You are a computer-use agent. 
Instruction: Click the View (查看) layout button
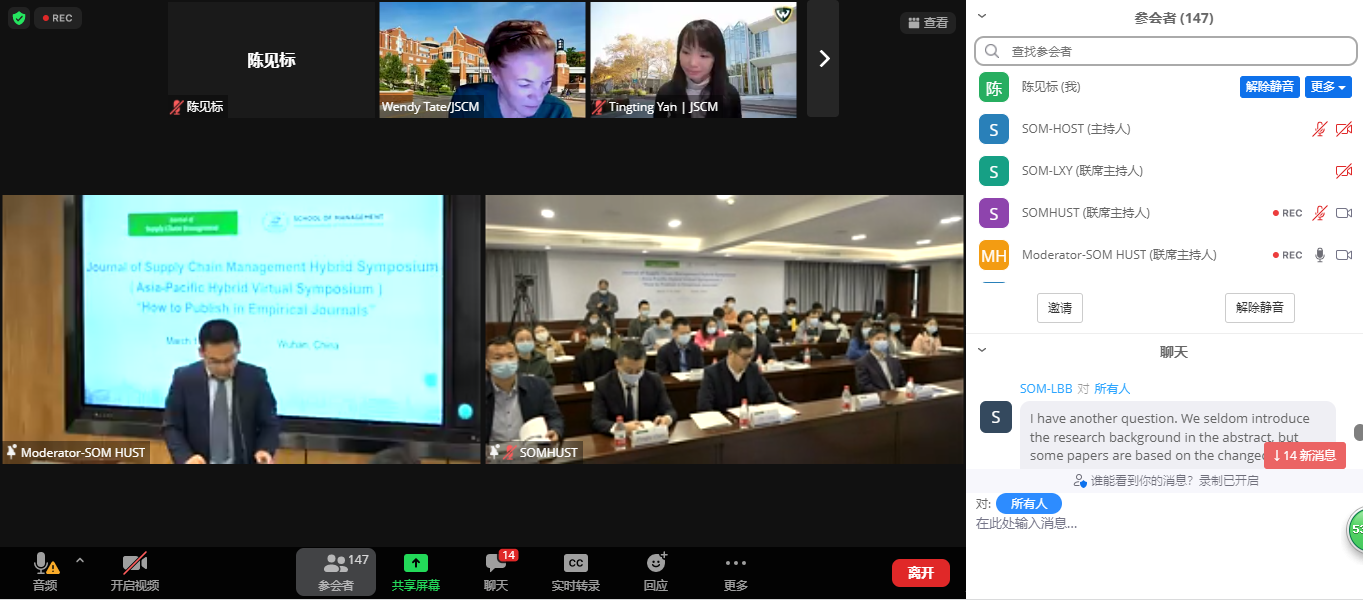926,22
